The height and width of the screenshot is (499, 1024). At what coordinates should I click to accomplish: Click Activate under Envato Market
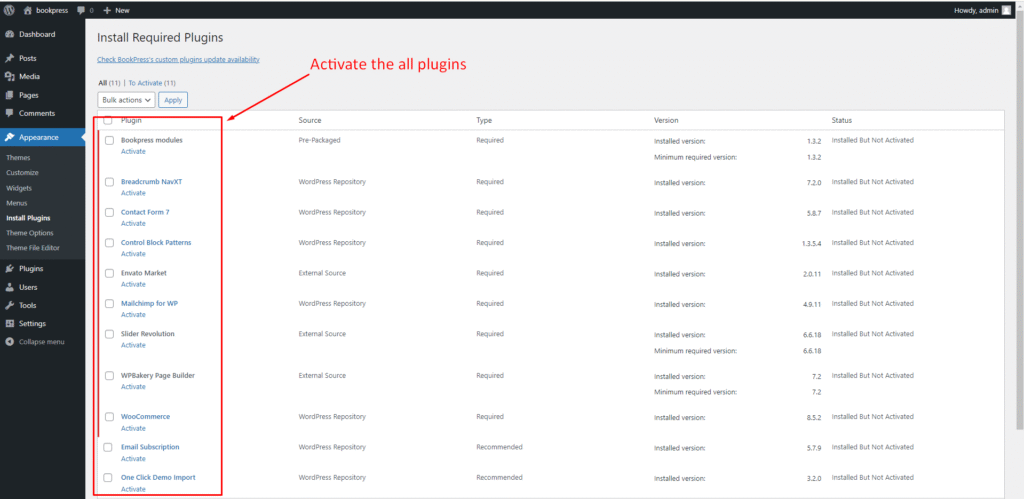click(x=133, y=284)
